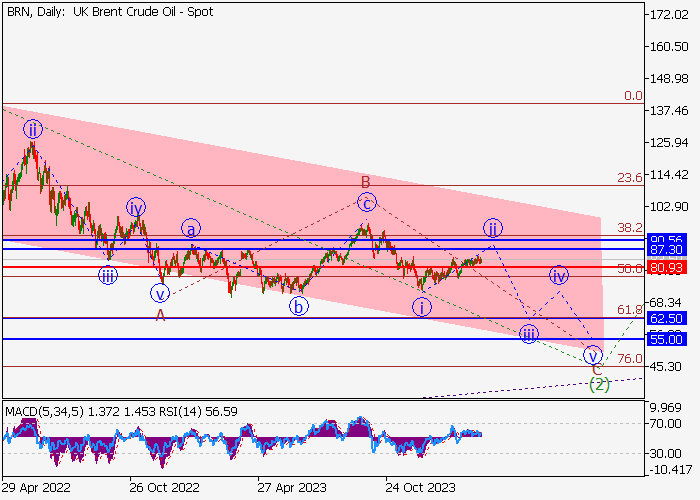The image size is (700, 500).
Task: Click the 68.34 price axis value
Action: click(x=665, y=303)
